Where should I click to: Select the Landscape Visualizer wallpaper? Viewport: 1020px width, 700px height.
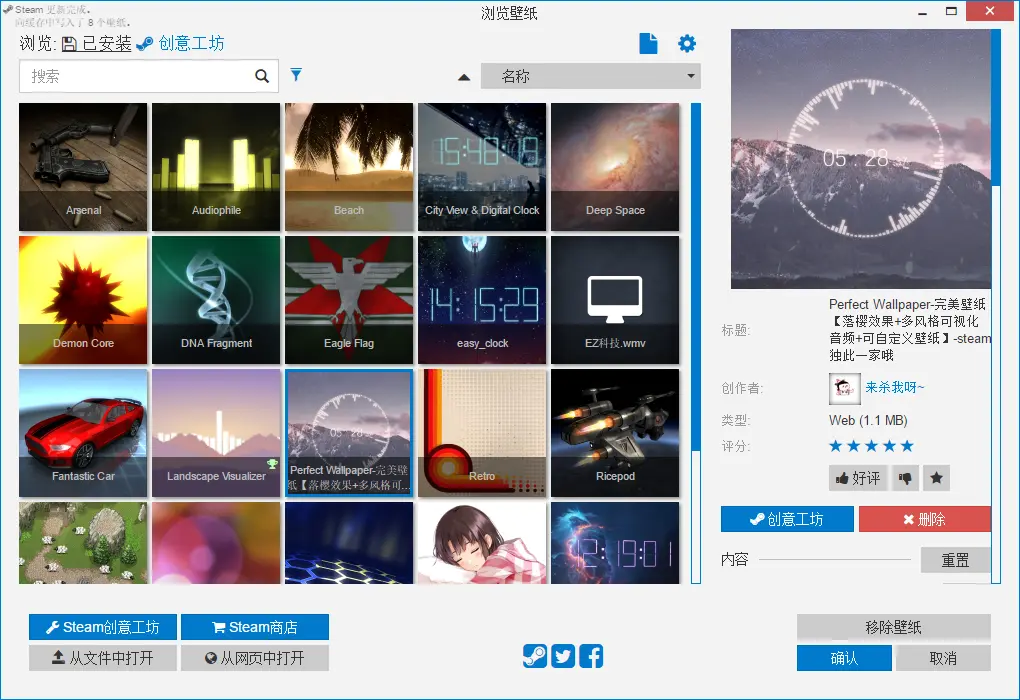(x=216, y=433)
